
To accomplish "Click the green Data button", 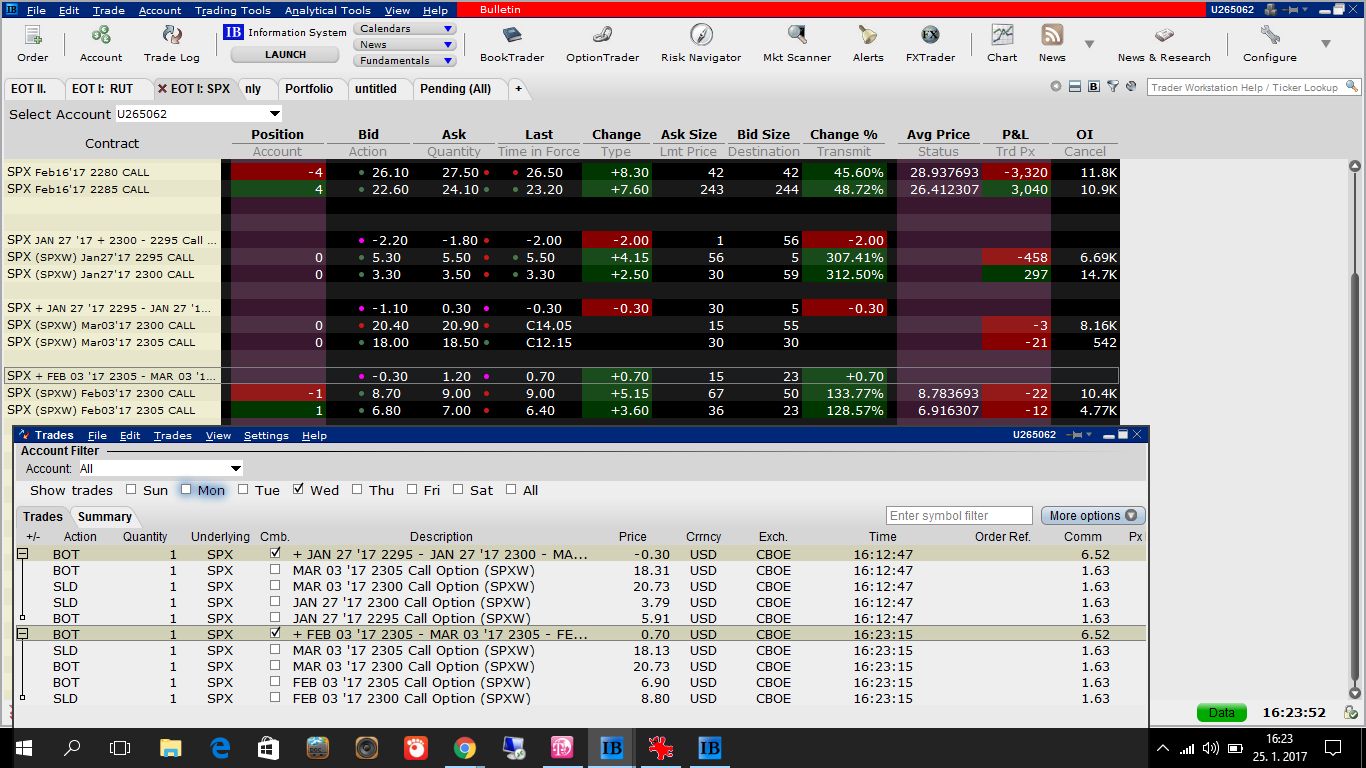I will pos(1222,713).
